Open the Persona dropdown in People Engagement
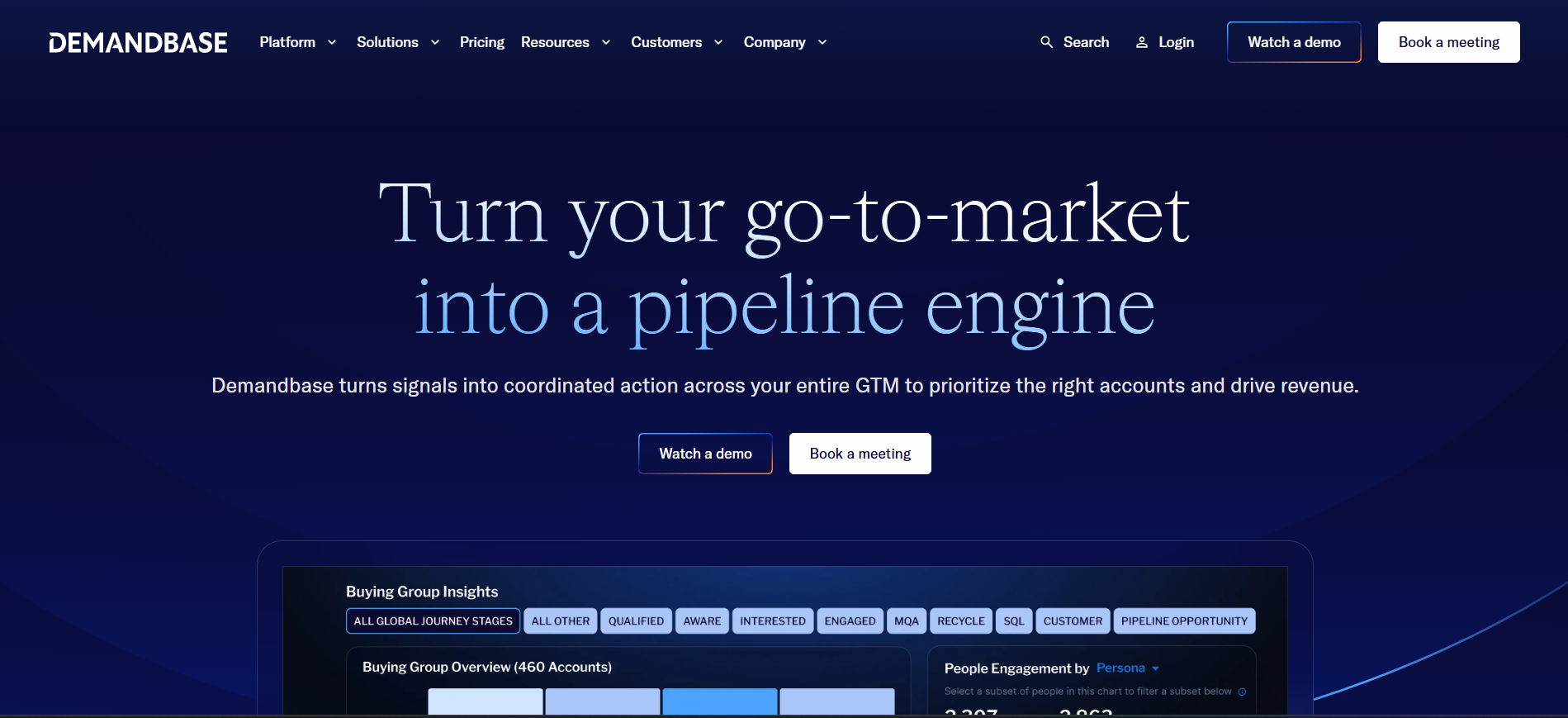 [x=1128, y=668]
